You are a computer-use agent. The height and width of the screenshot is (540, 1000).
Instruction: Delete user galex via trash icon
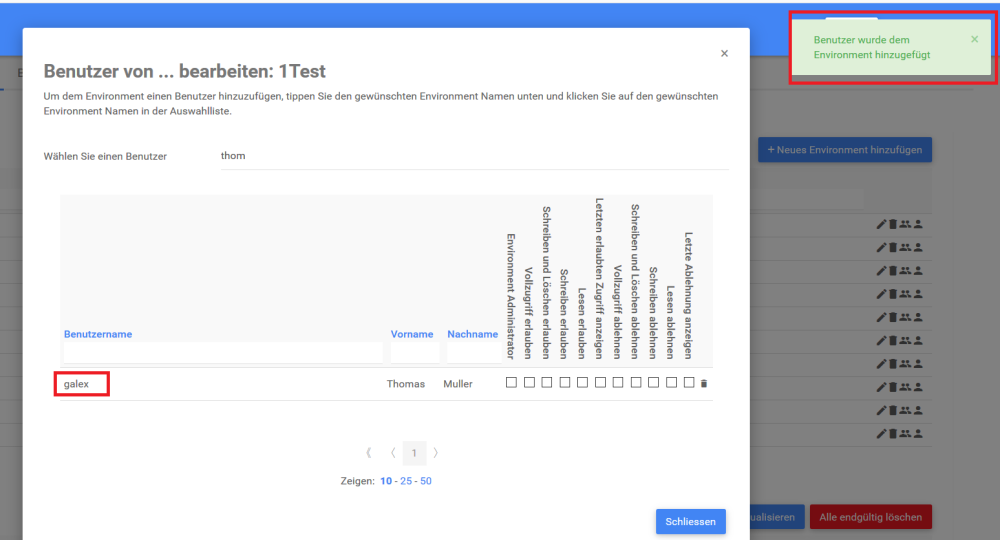(x=704, y=383)
